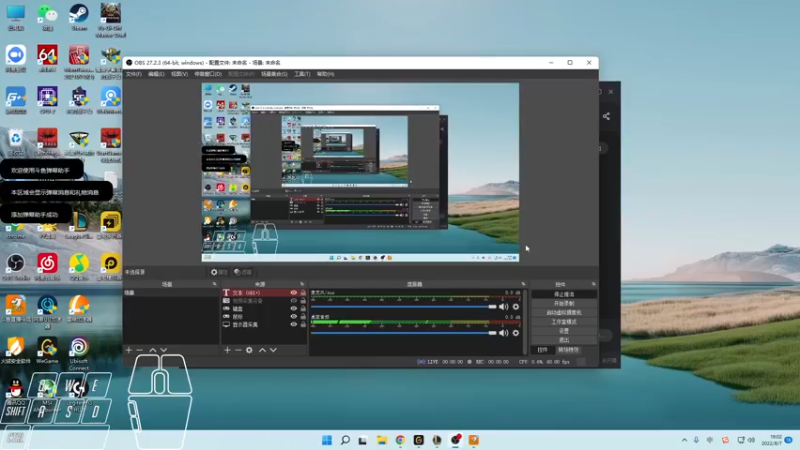Click the 工作室模式 studio mode button
The width and height of the screenshot is (800, 450).
coord(564,322)
